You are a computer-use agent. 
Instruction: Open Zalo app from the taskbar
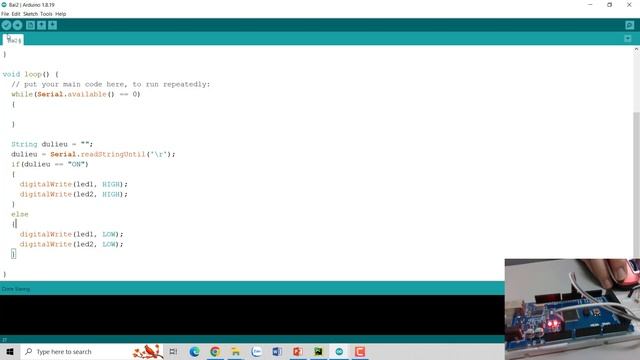(256, 351)
